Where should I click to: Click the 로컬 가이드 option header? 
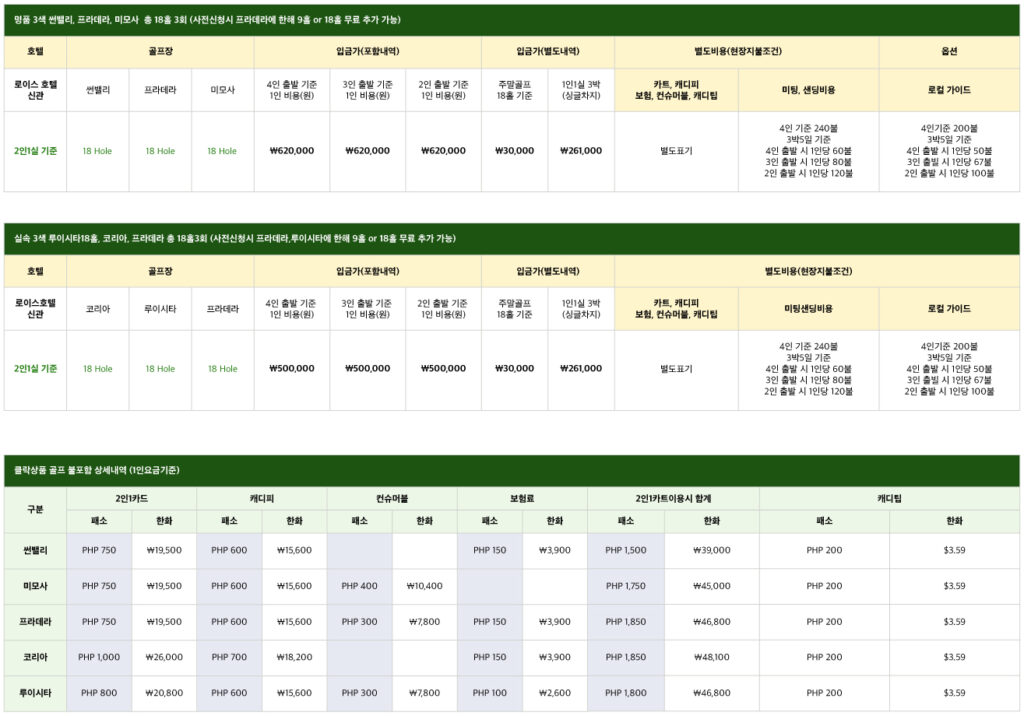pyautogui.click(x=949, y=89)
